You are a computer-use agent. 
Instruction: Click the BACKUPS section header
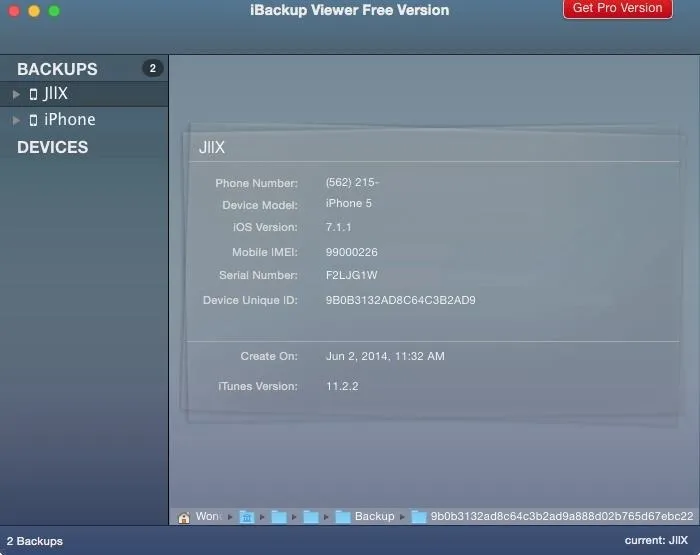pos(57,69)
